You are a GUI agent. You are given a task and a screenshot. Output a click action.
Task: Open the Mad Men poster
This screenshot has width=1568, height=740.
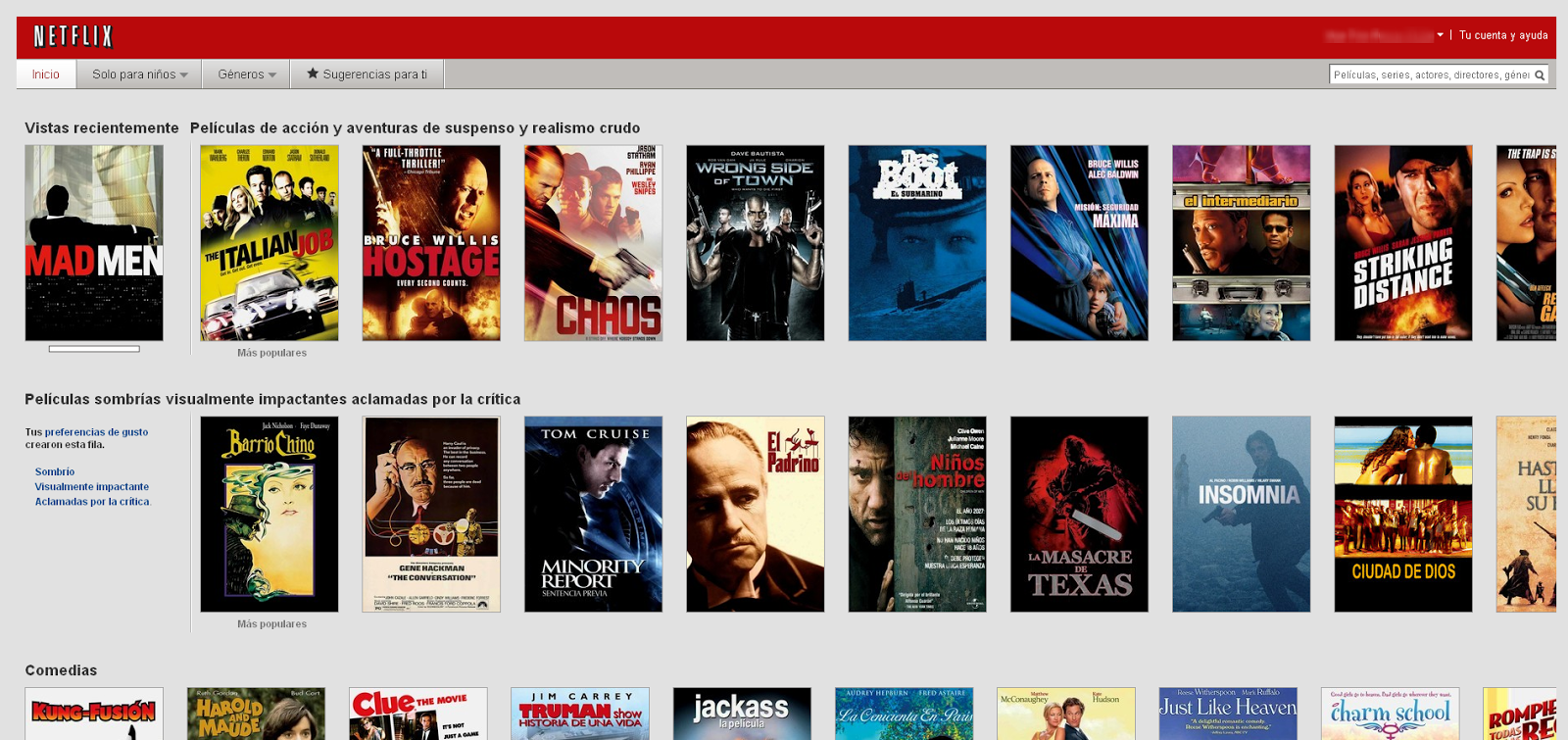click(94, 243)
